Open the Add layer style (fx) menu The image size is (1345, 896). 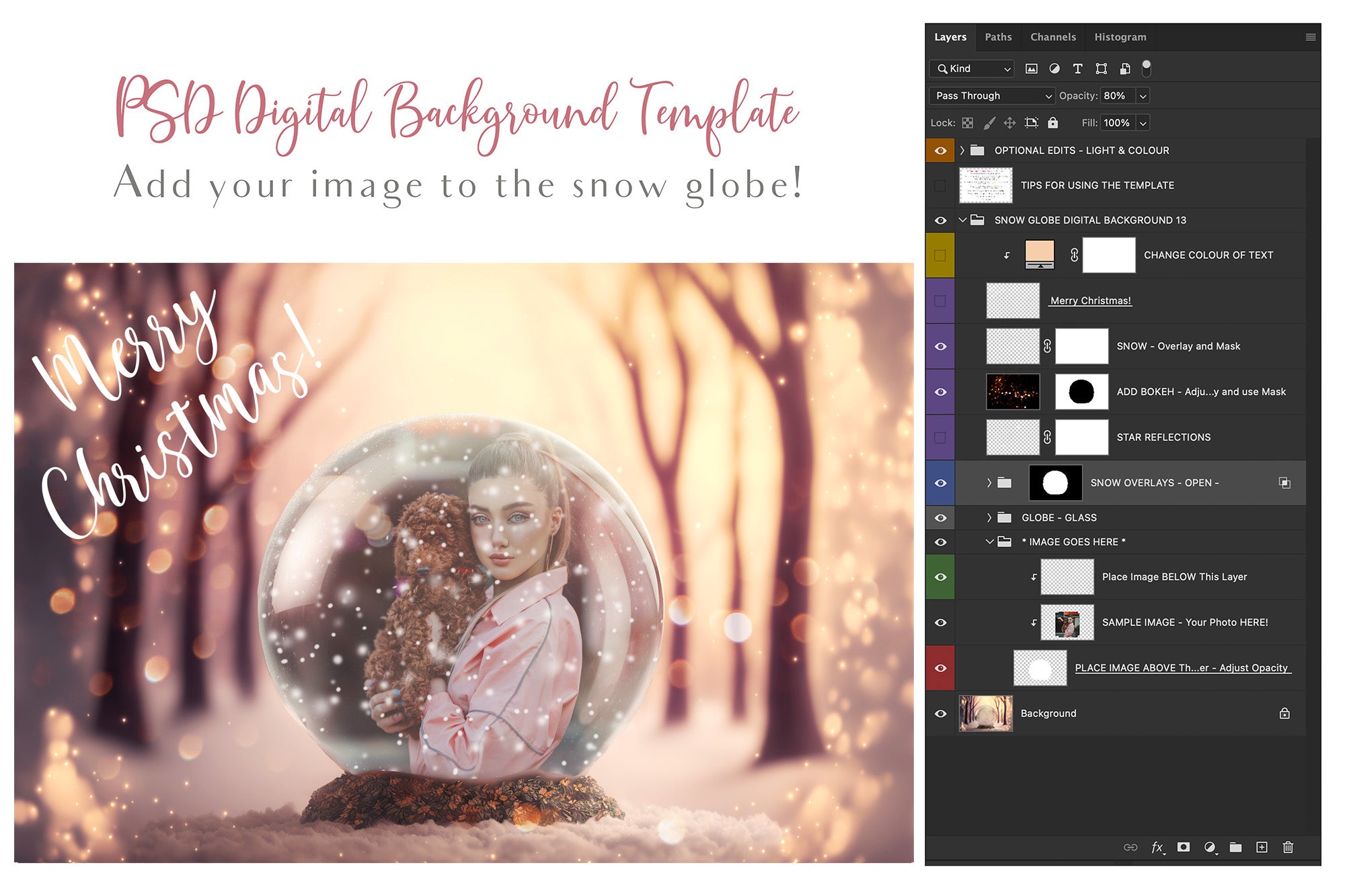1158,848
